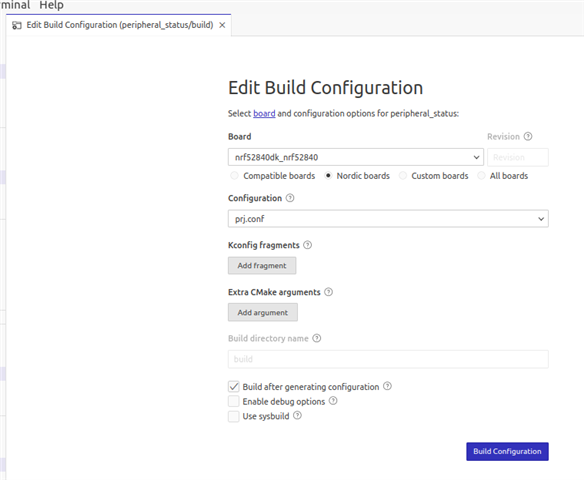Image resolution: width=584 pixels, height=480 pixels.
Task: Click the Revision help icon
Action: pos(528,136)
